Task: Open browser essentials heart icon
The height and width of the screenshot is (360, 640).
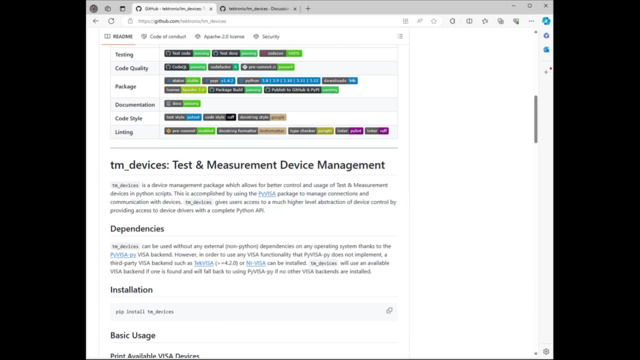Action: click(x=516, y=21)
